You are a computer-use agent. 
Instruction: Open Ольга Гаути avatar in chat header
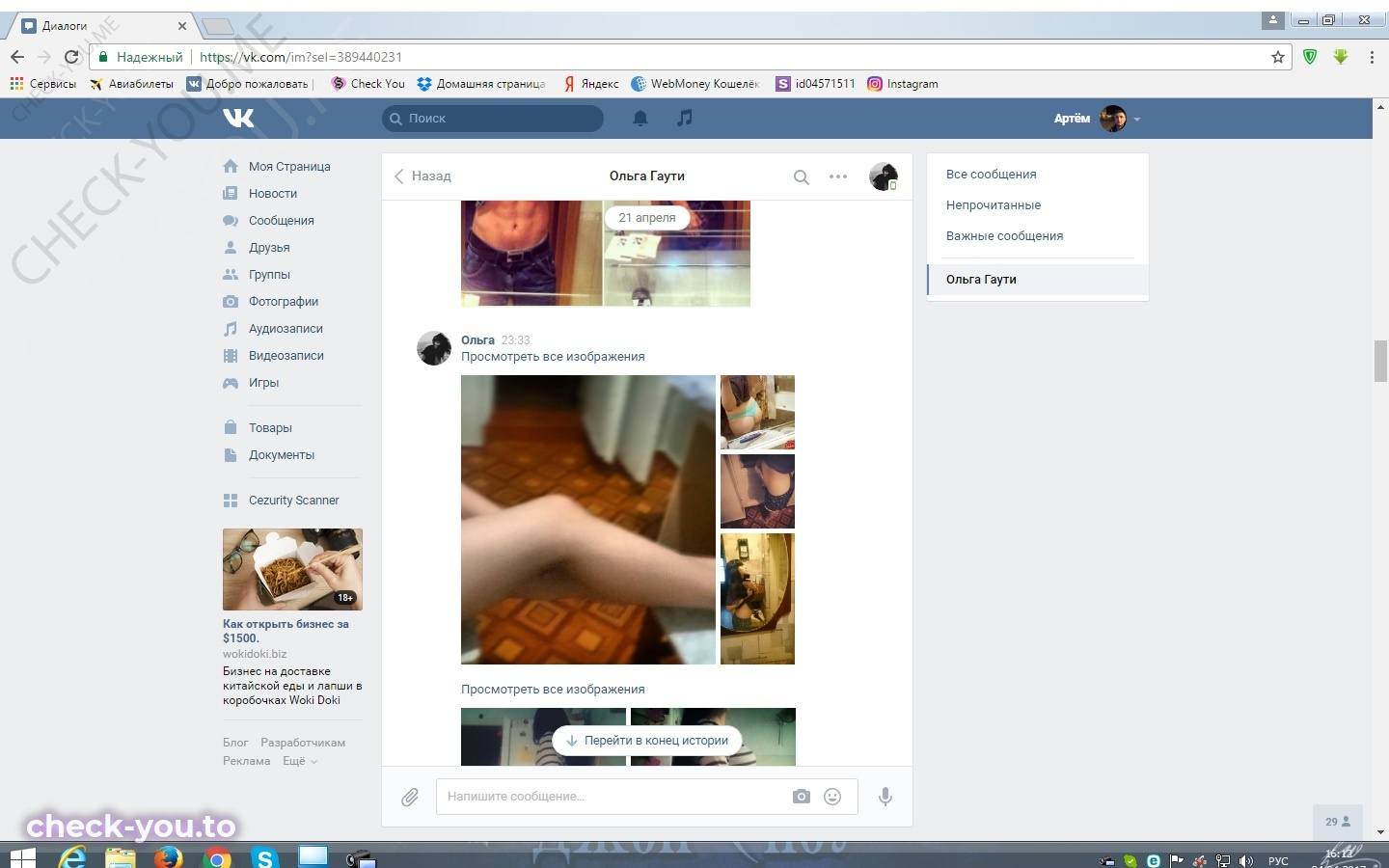point(884,176)
